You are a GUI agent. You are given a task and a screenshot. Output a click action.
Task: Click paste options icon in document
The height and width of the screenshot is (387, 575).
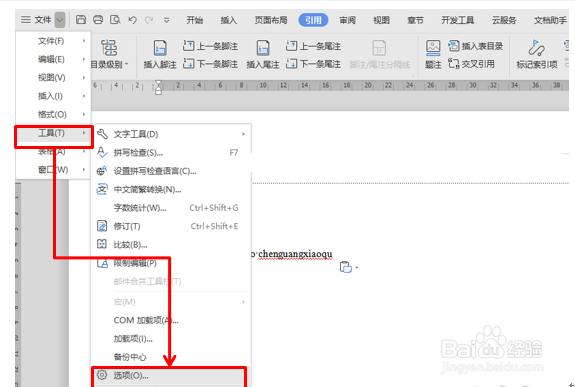(x=345, y=267)
